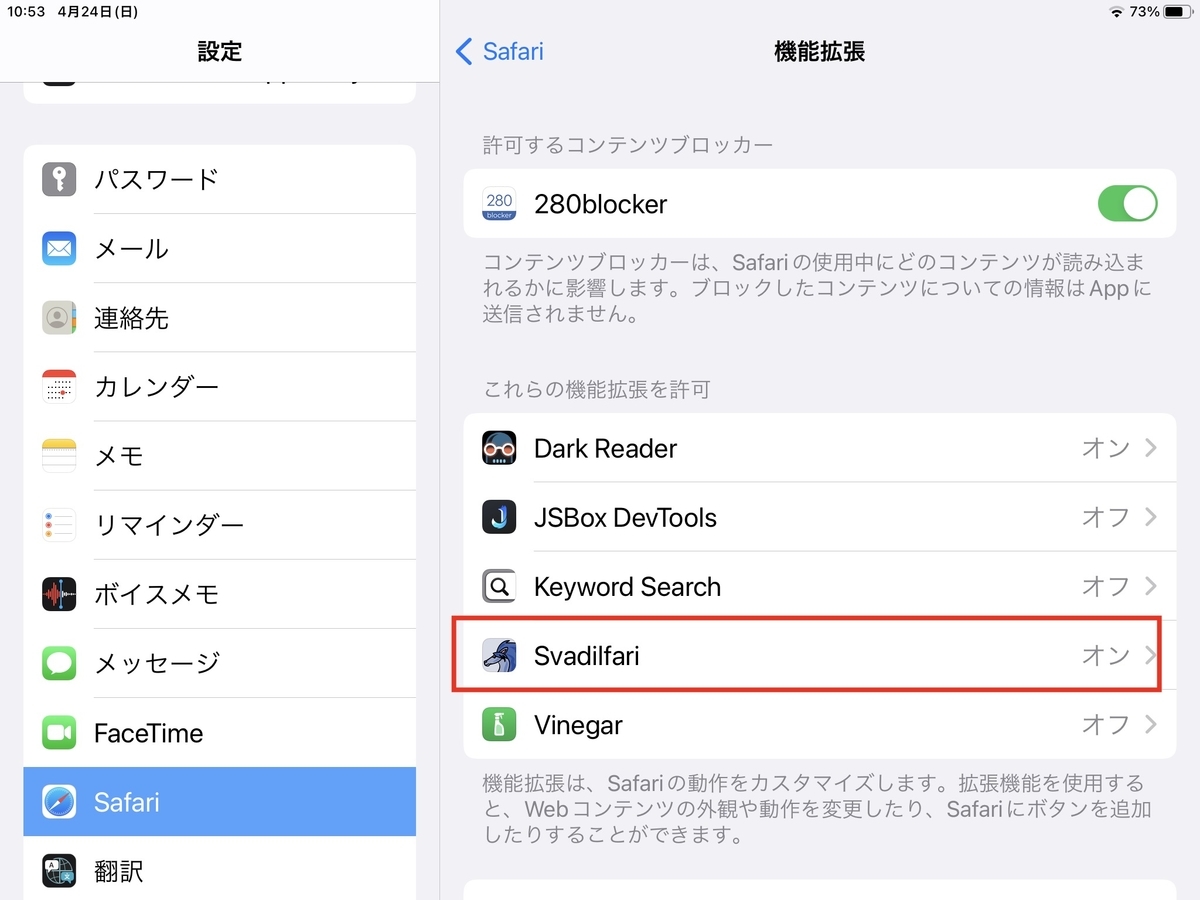Select the Svadilfari extension name
Viewport: 1200px width, 900px height.
[586, 656]
